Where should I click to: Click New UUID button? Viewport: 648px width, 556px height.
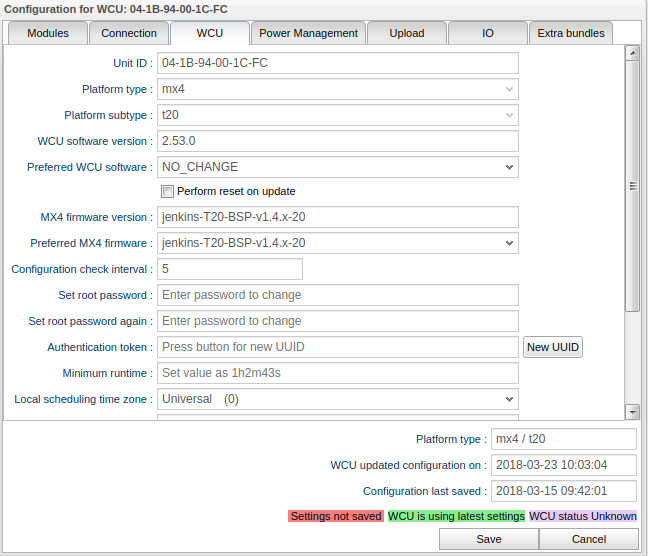[x=553, y=347]
